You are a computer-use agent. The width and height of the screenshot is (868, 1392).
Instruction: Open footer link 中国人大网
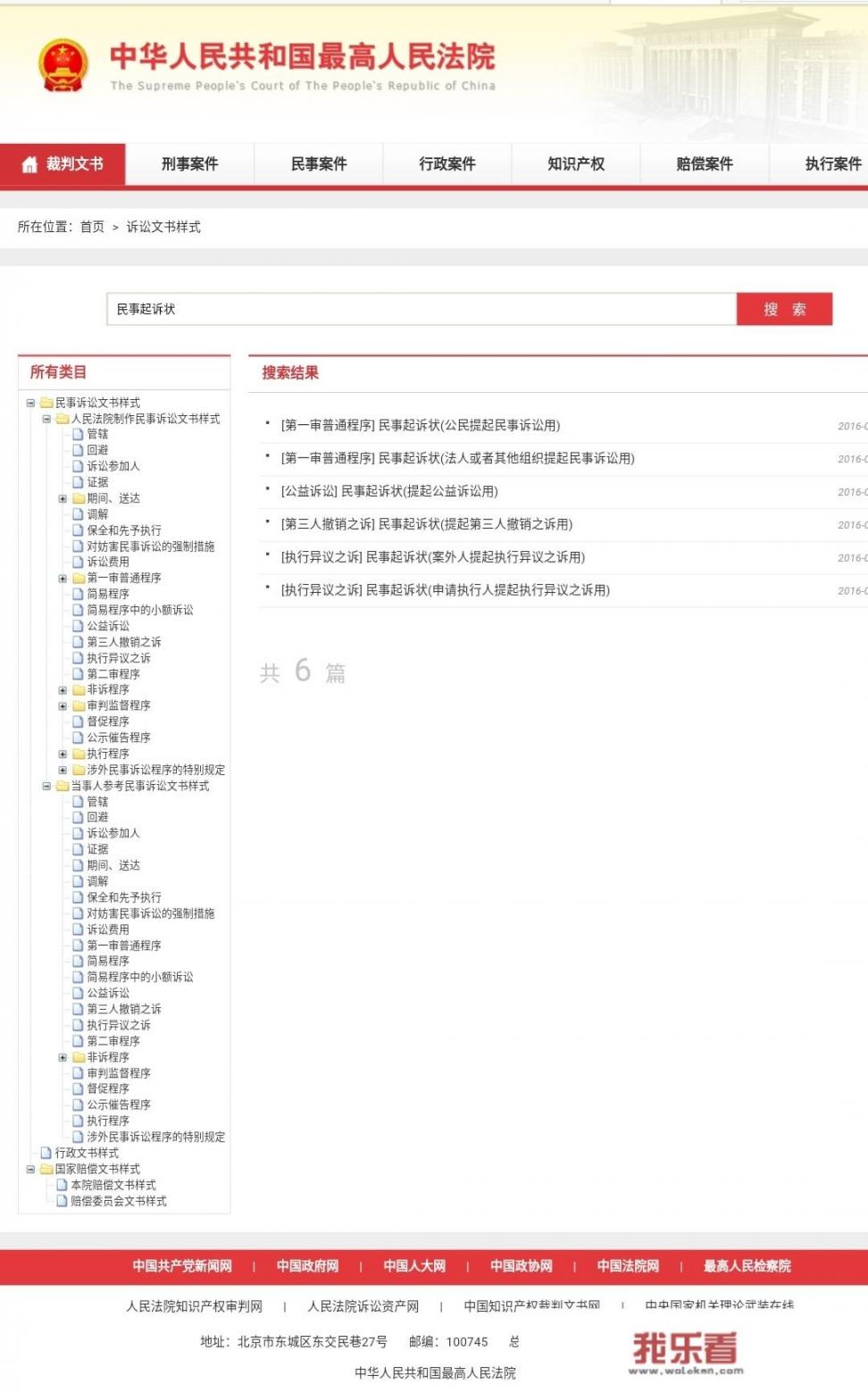(414, 1266)
